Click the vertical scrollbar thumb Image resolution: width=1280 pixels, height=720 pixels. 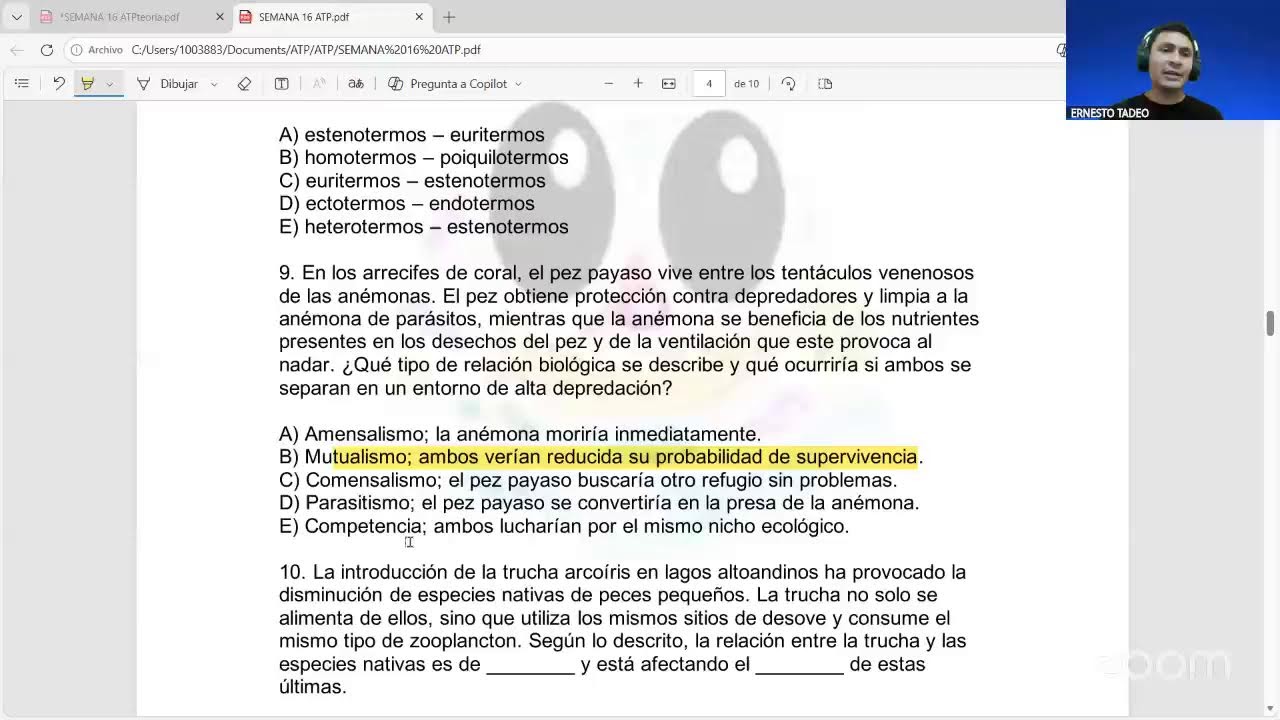(1271, 324)
